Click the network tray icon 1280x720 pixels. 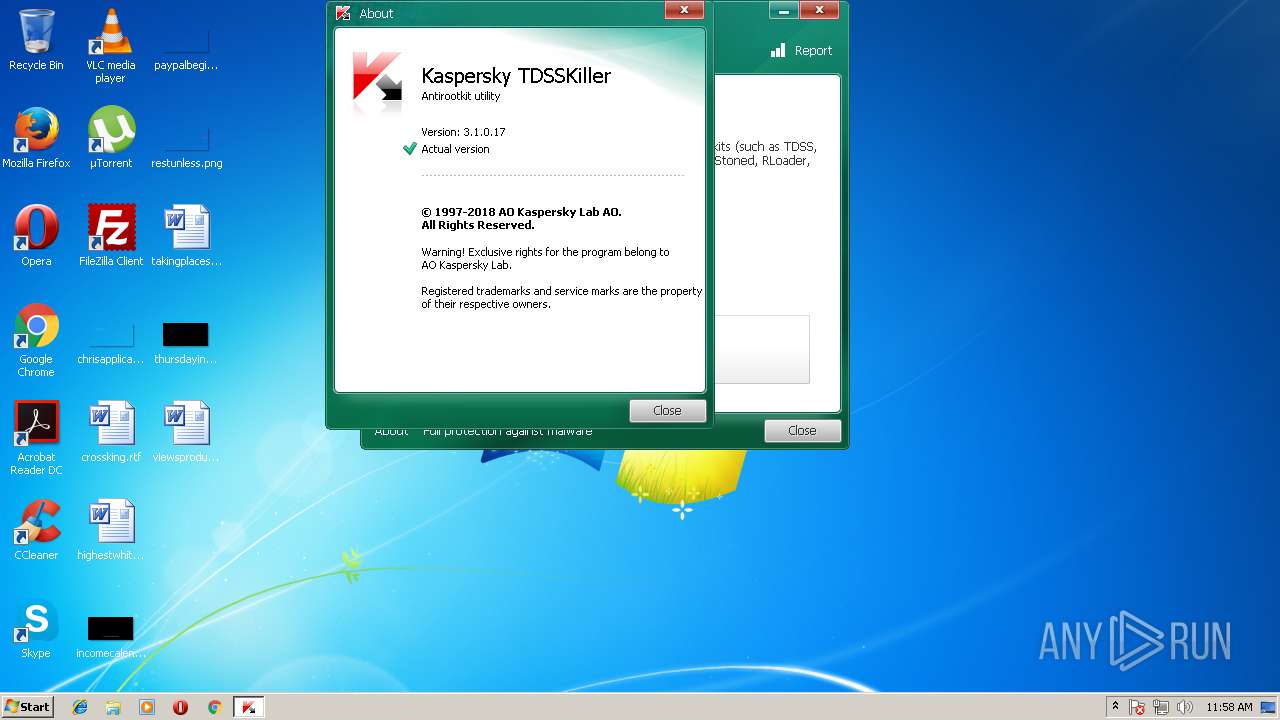click(x=1161, y=708)
